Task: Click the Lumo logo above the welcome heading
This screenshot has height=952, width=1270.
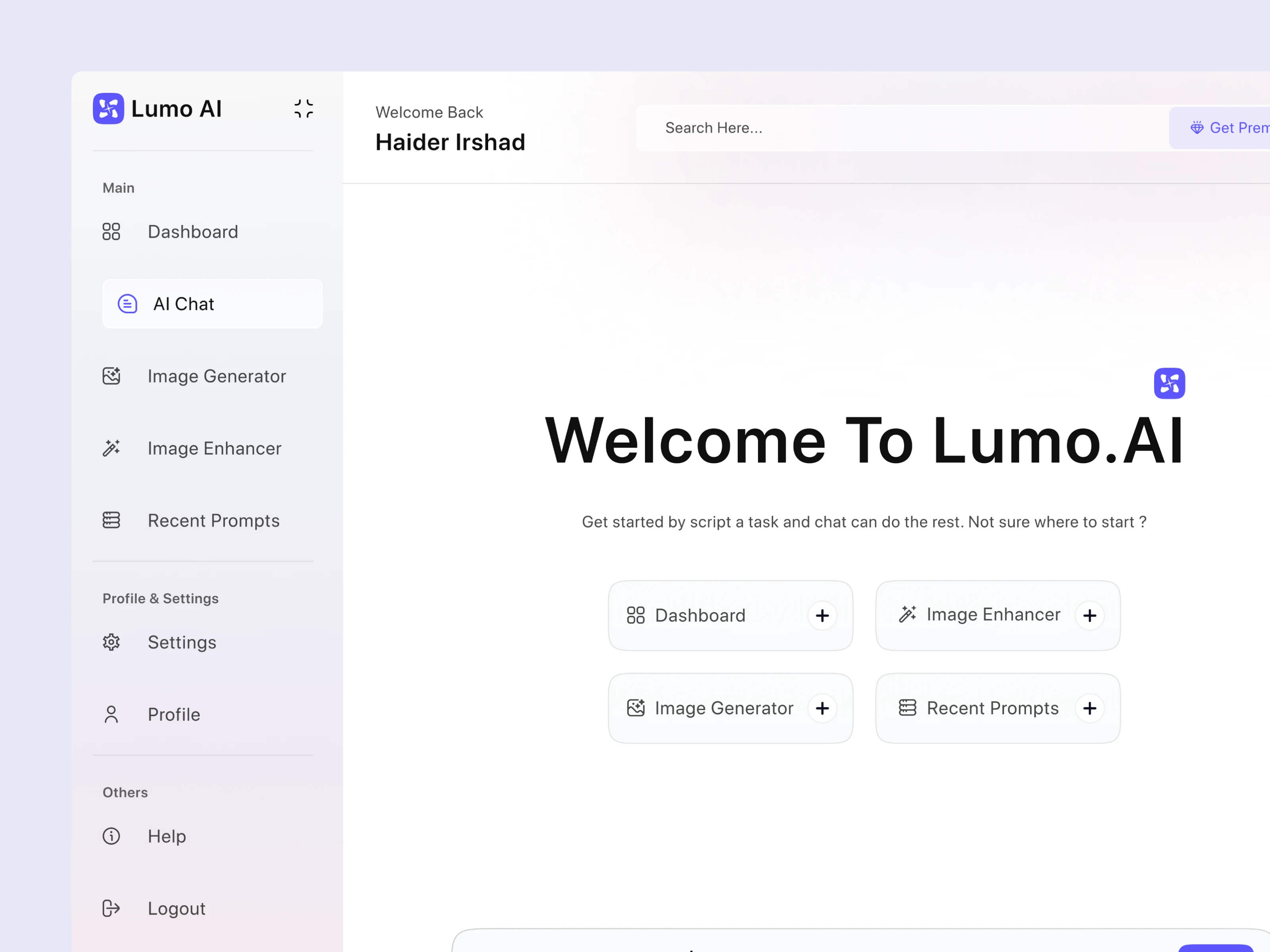Action: 1169,383
